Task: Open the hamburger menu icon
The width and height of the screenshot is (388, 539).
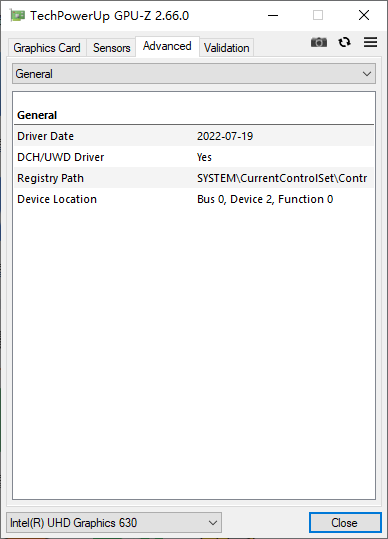Action: point(370,42)
